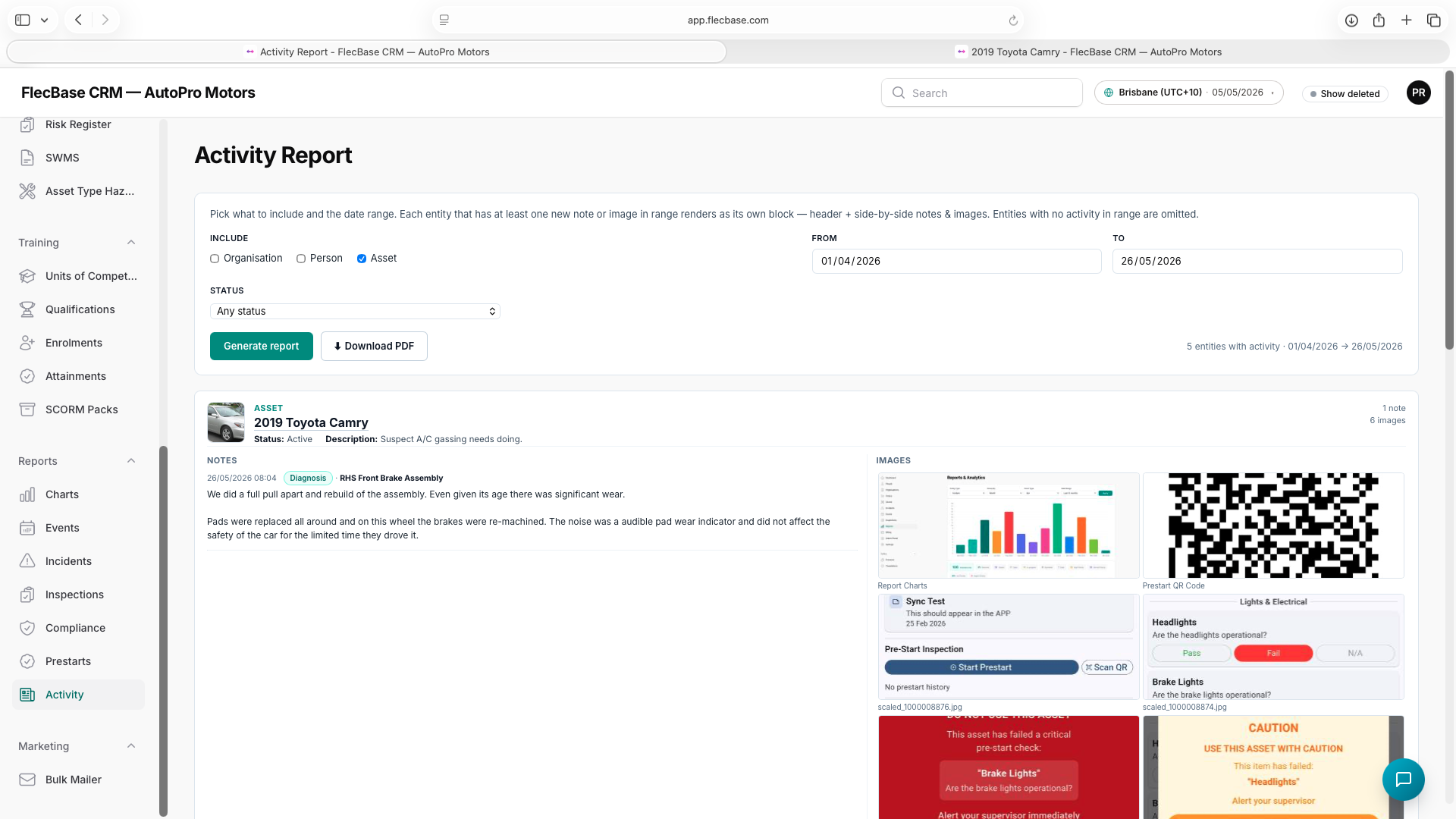
Task: Open Attainments check-circle icon
Action: (x=27, y=376)
